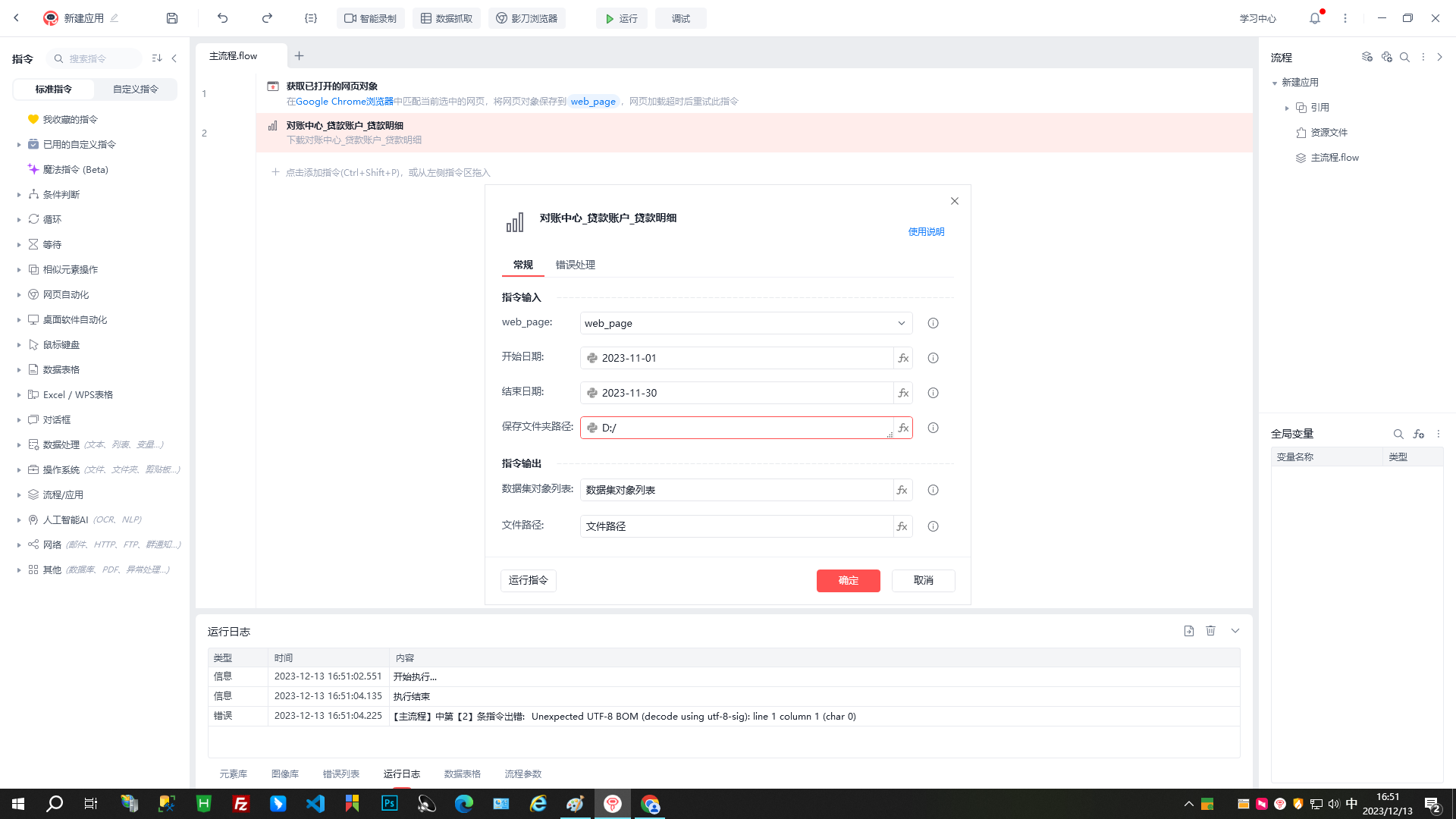The width and height of the screenshot is (1456, 819).
Task: Expand the 引用 tree node
Action: [x=1287, y=108]
